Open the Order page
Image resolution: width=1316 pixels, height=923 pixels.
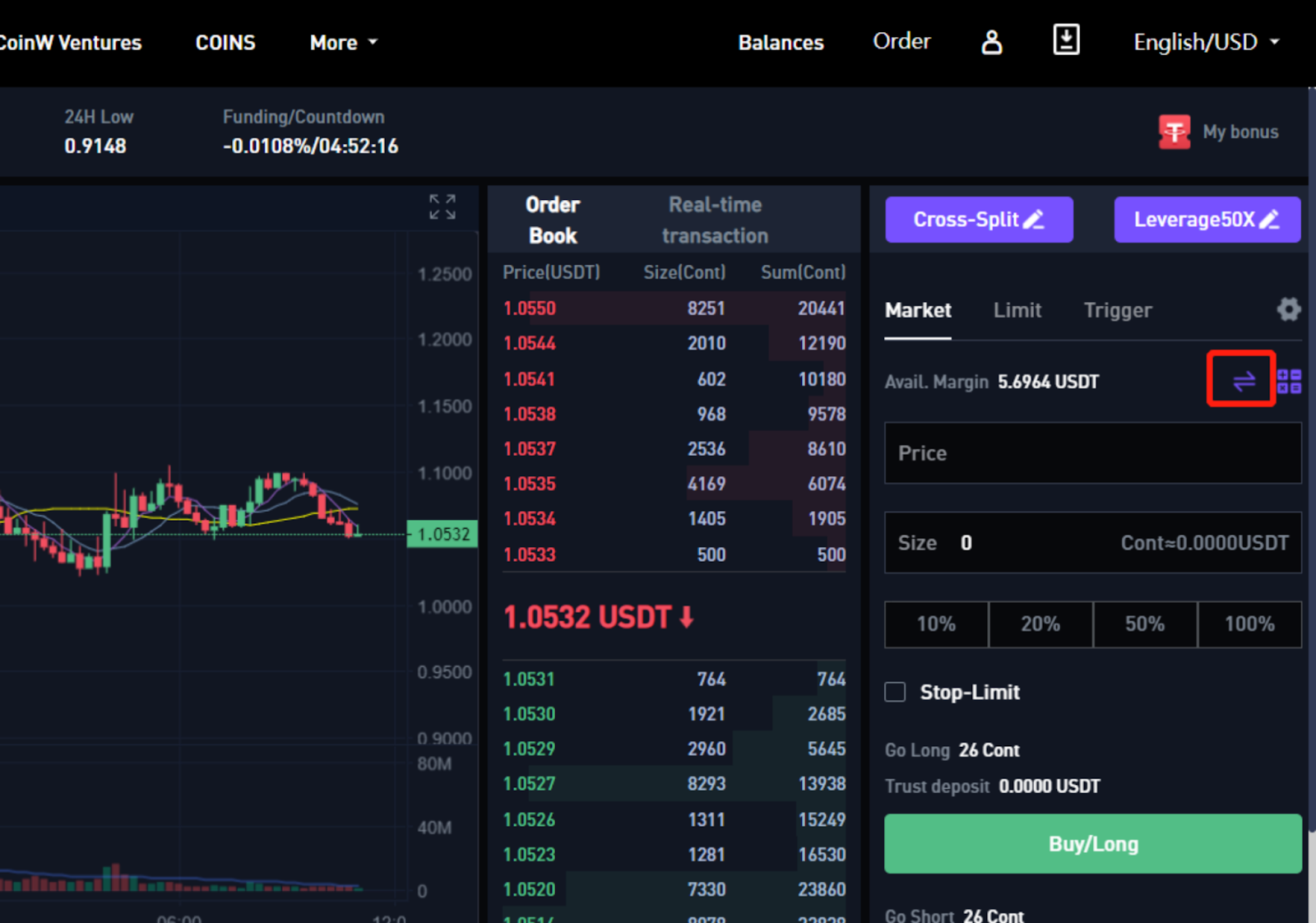pyautogui.click(x=901, y=41)
